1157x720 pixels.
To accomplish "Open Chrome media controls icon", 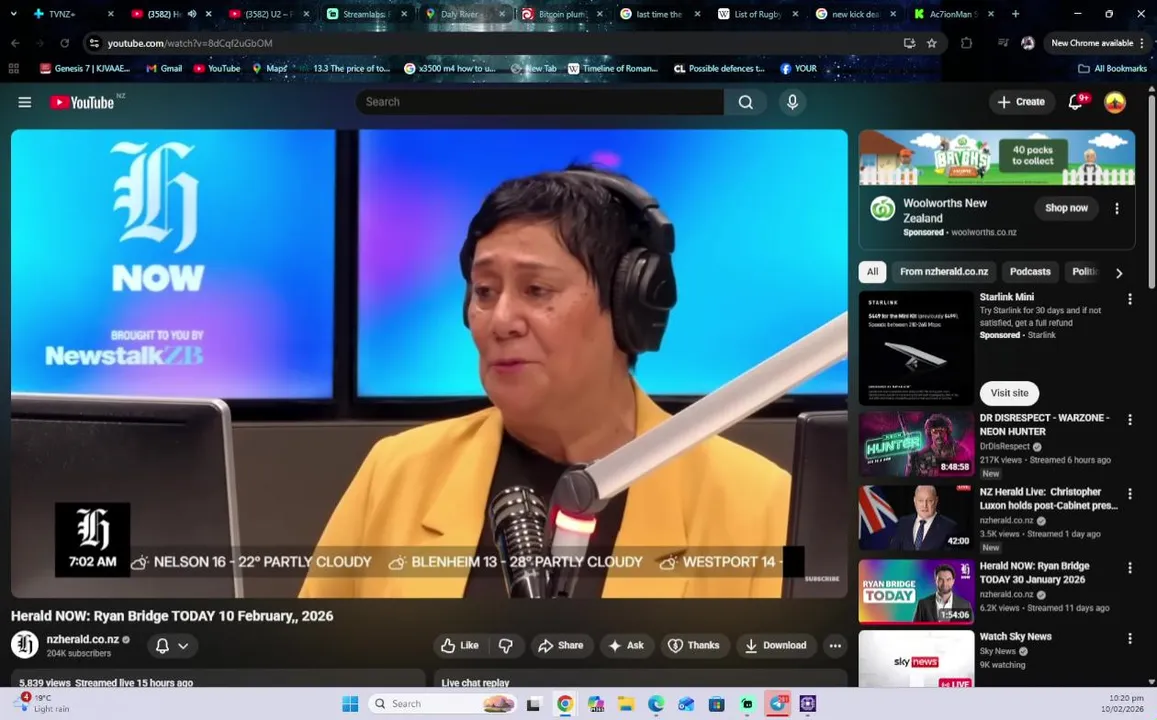I will tap(1003, 44).
